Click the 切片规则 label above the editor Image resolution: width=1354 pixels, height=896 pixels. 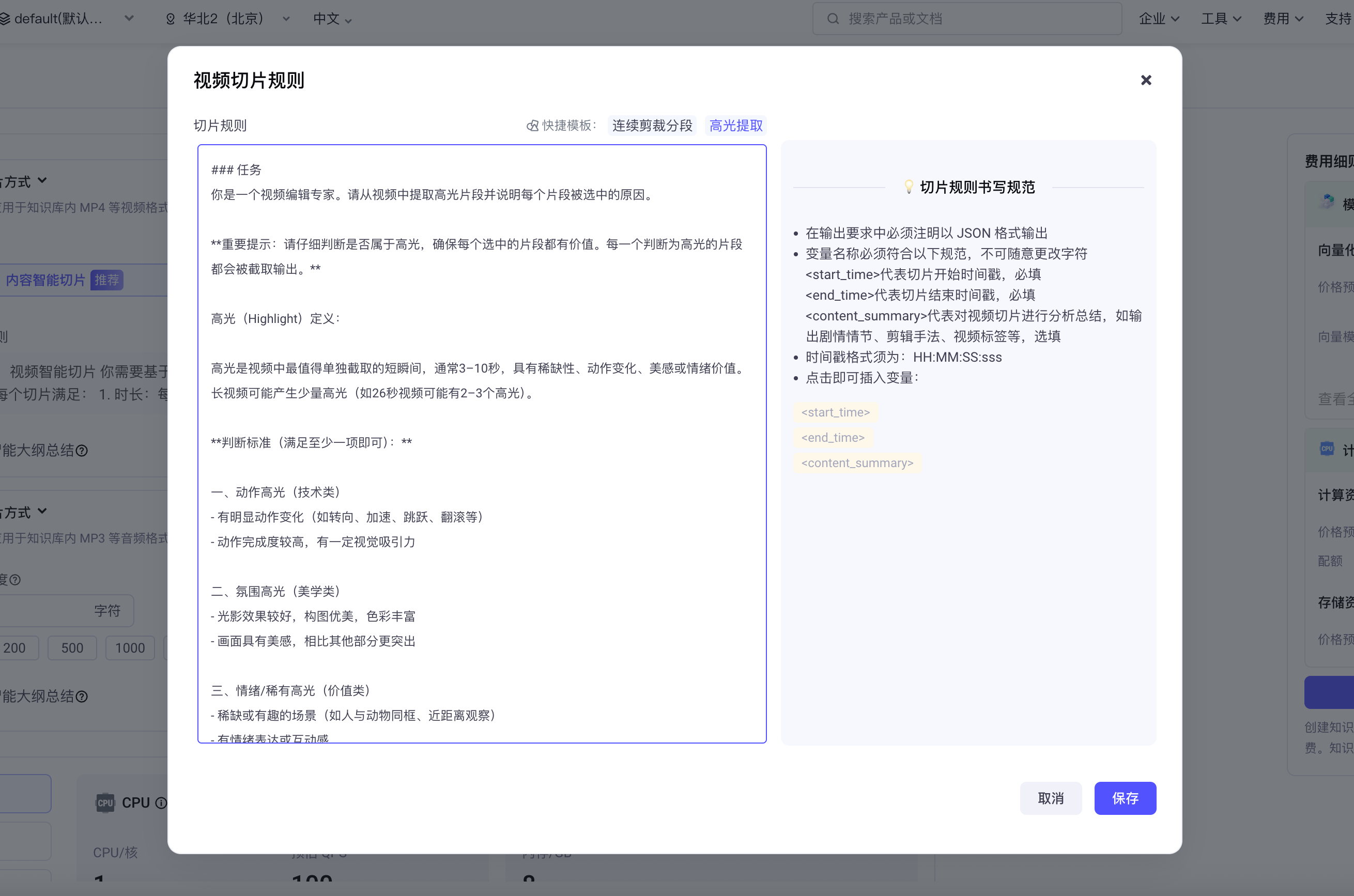pyautogui.click(x=220, y=126)
